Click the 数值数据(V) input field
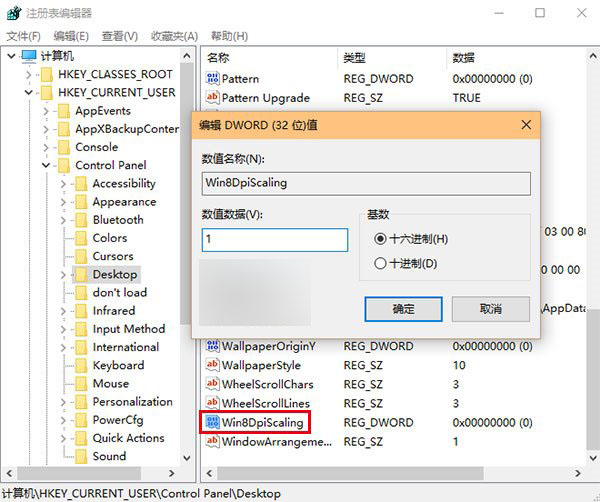The image size is (600, 502). [x=275, y=240]
